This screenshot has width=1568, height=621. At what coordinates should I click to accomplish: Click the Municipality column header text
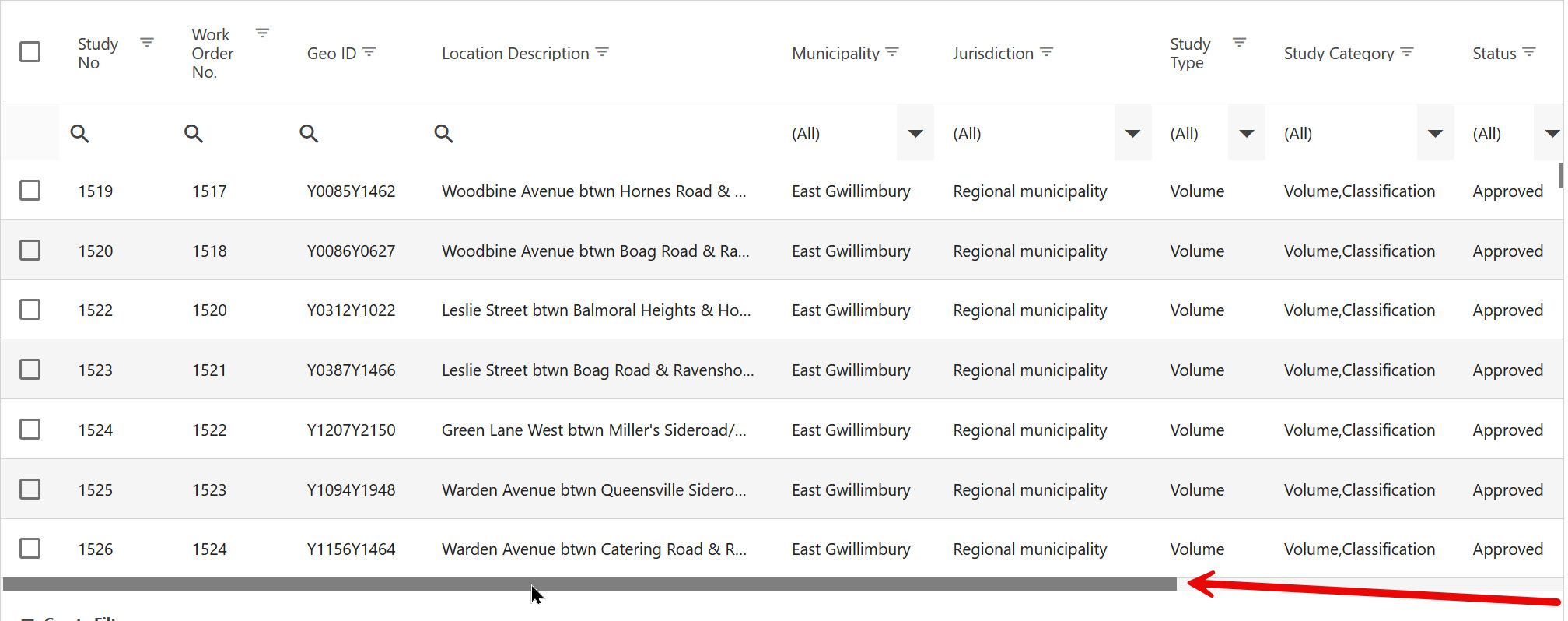coord(835,54)
